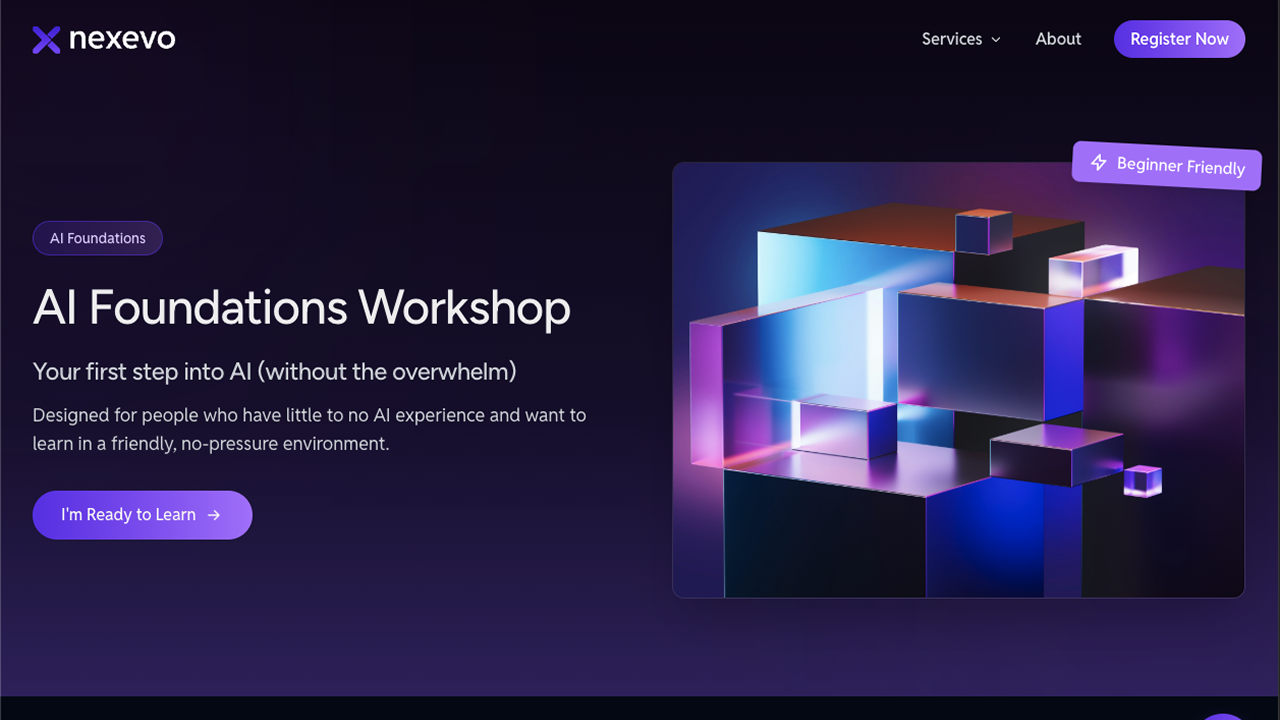This screenshot has height=720, width=1280.
Task: Click the nexevo wordmark text
Action: point(122,40)
